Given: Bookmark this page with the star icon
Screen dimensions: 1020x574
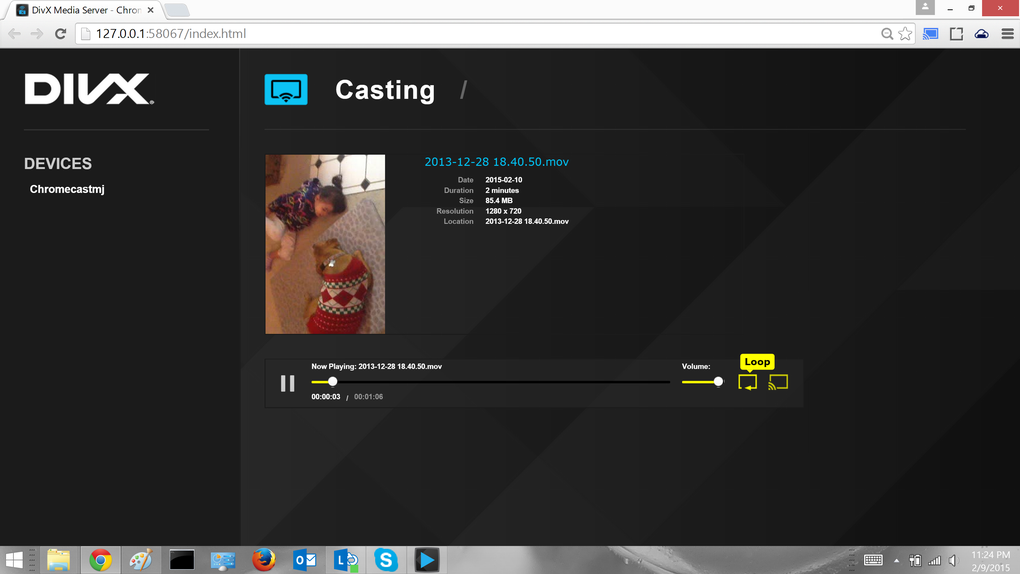Looking at the screenshot, I should click(x=905, y=34).
